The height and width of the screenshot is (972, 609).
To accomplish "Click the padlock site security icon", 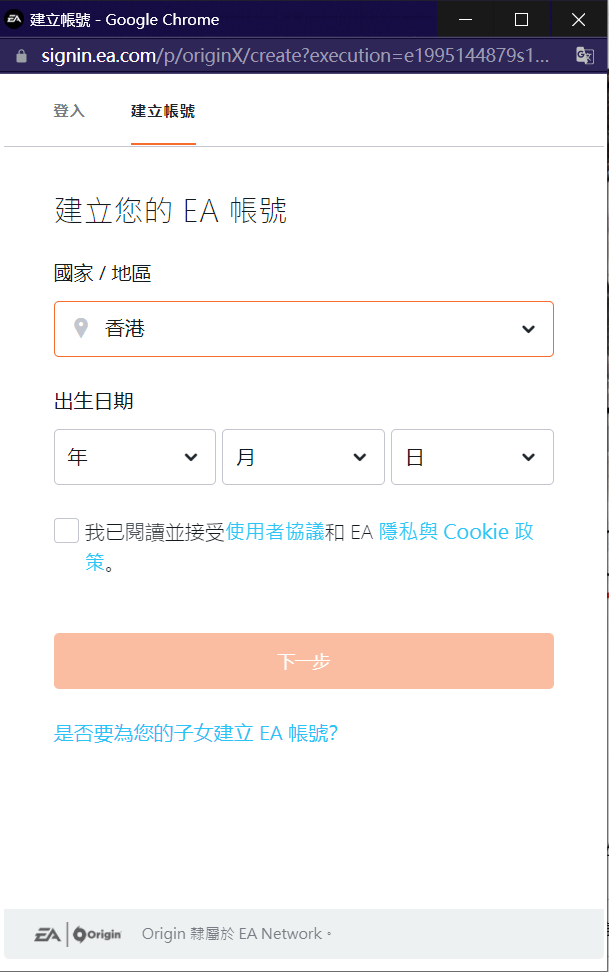I will click(x=22, y=56).
